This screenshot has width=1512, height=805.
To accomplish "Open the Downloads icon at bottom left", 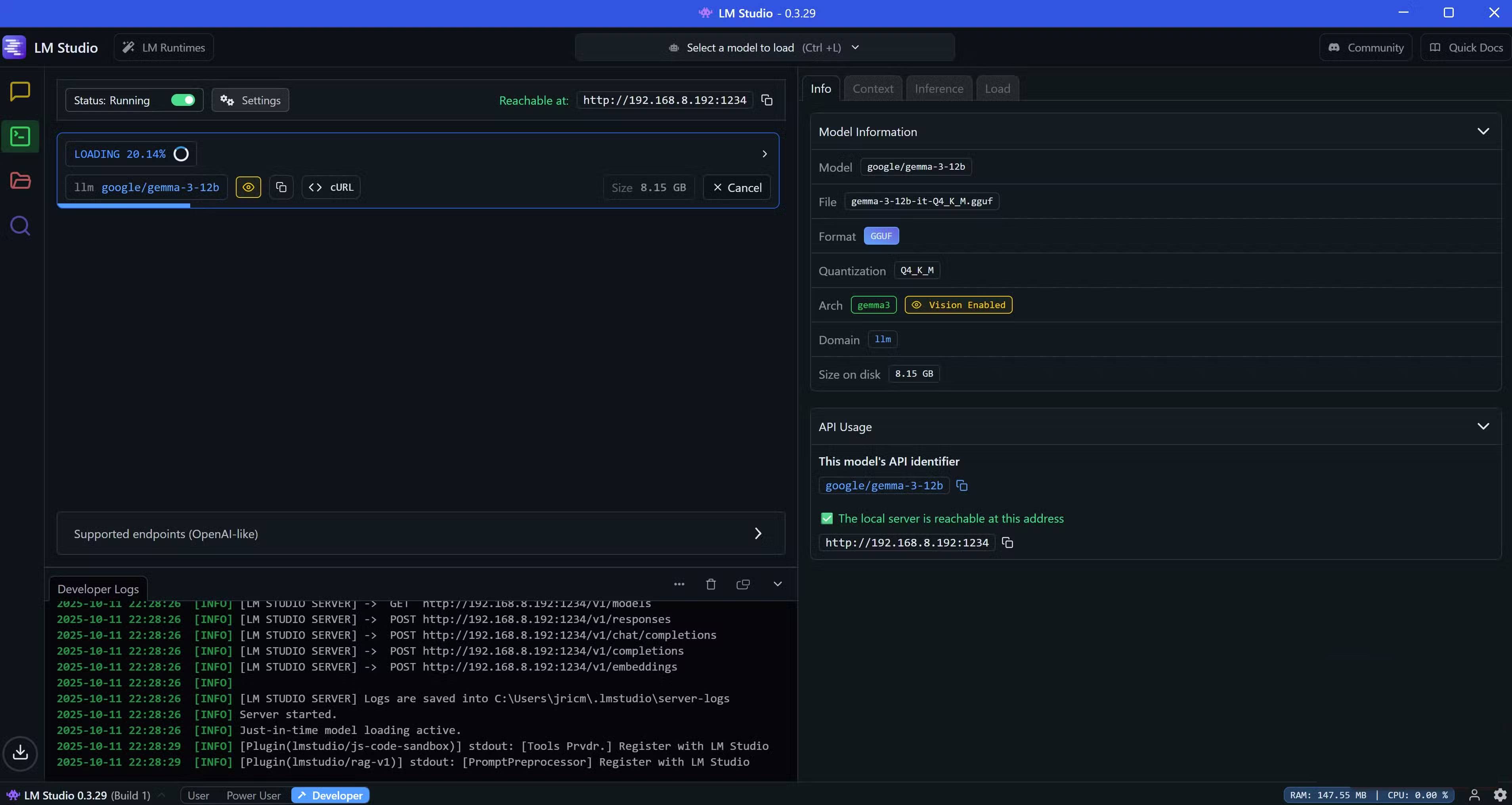I will tap(21, 752).
